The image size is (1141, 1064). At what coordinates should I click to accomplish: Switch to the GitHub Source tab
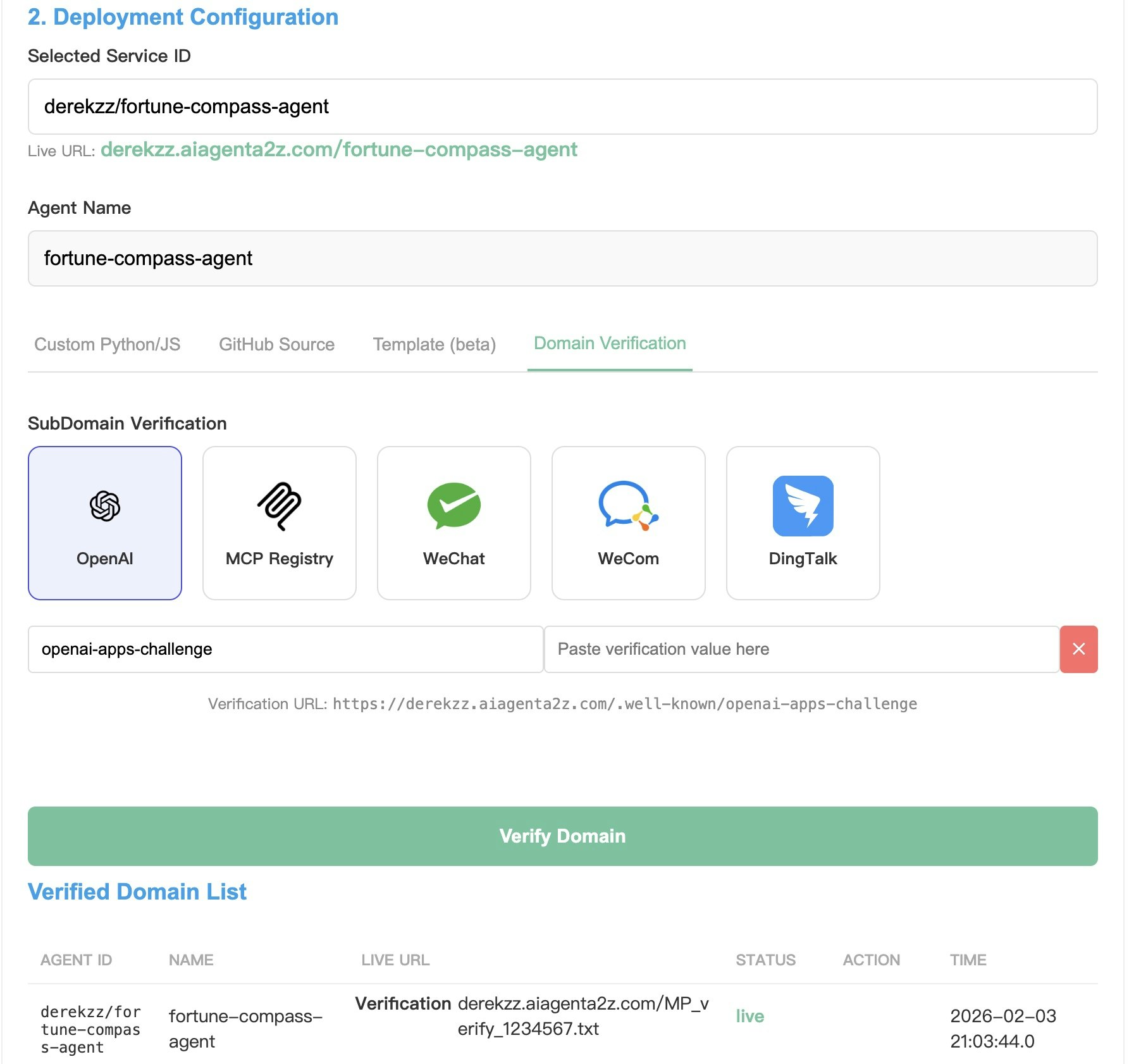[x=276, y=344]
